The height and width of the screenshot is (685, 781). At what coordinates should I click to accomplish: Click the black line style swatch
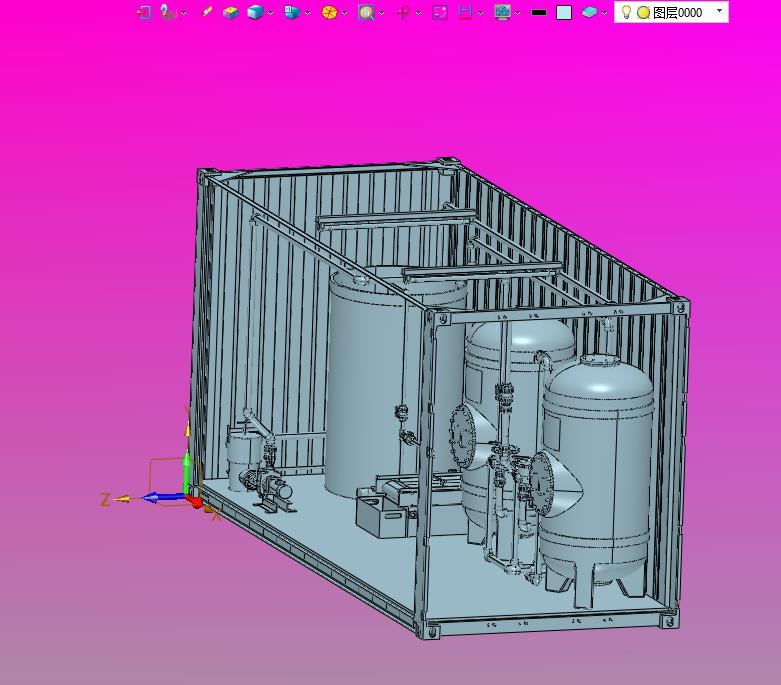tap(539, 12)
